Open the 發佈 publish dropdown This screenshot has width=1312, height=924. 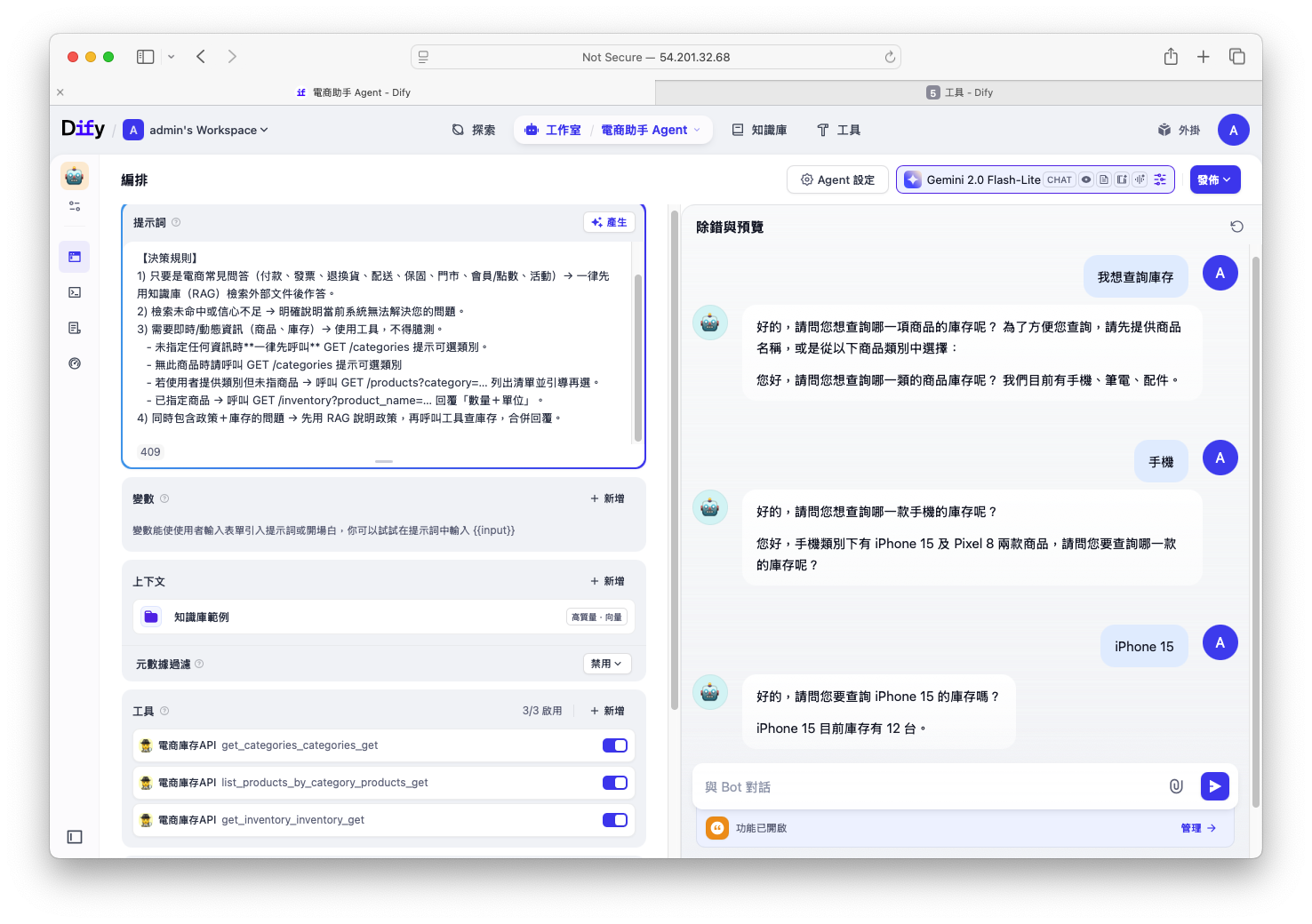coord(1213,179)
